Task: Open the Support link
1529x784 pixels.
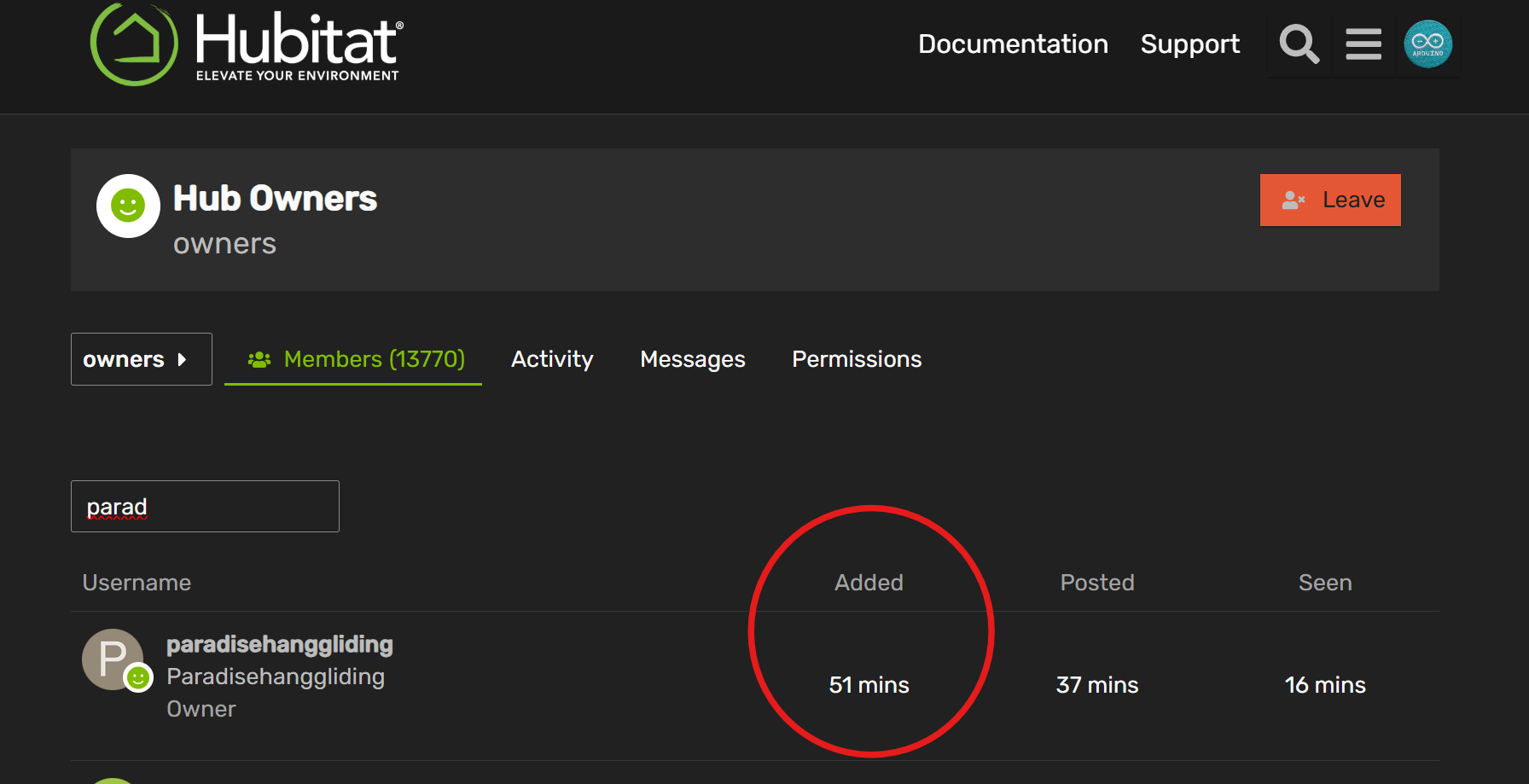Action: click(x=1190, y=44)
